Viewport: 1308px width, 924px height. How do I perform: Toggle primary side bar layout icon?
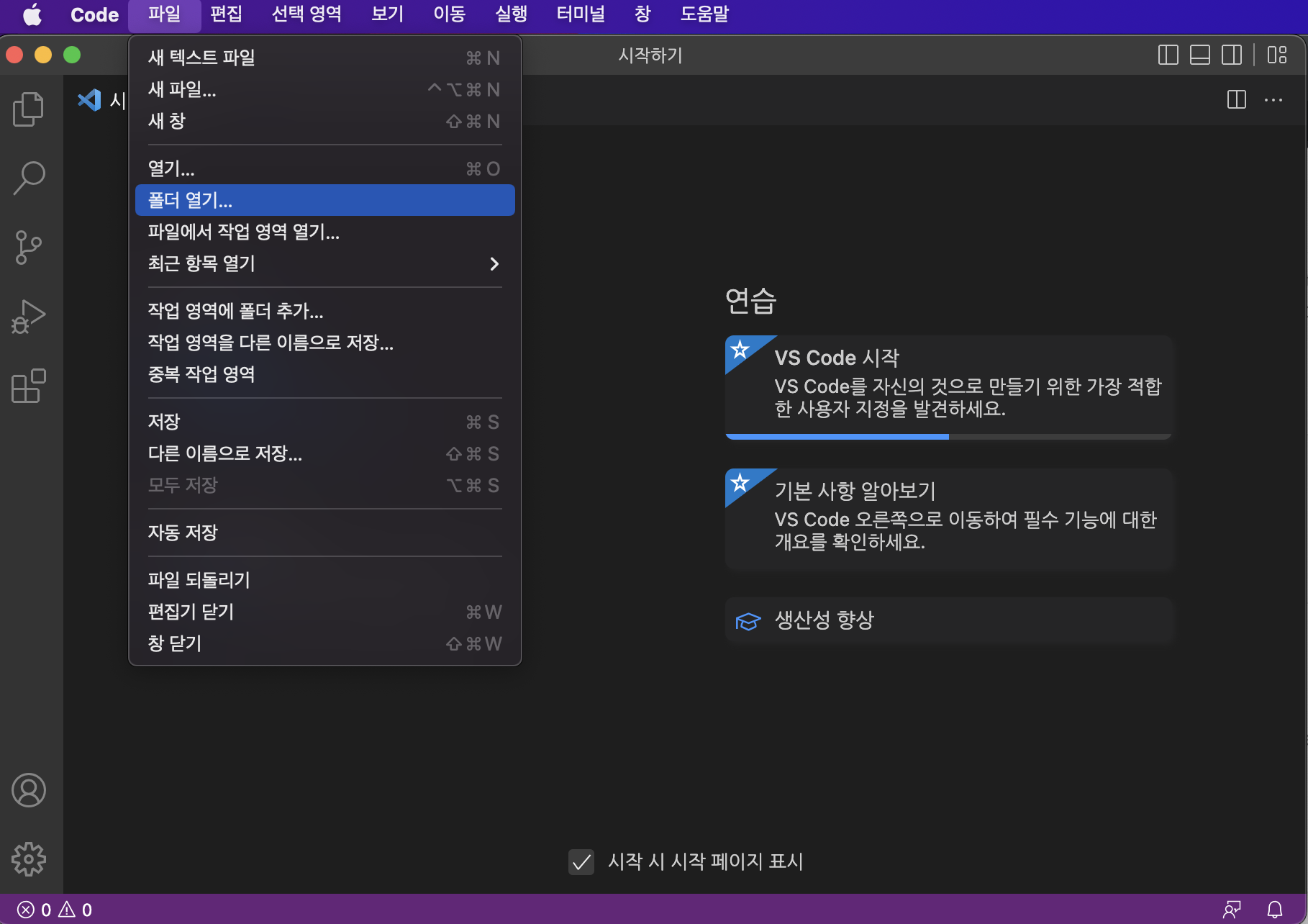1168,55
